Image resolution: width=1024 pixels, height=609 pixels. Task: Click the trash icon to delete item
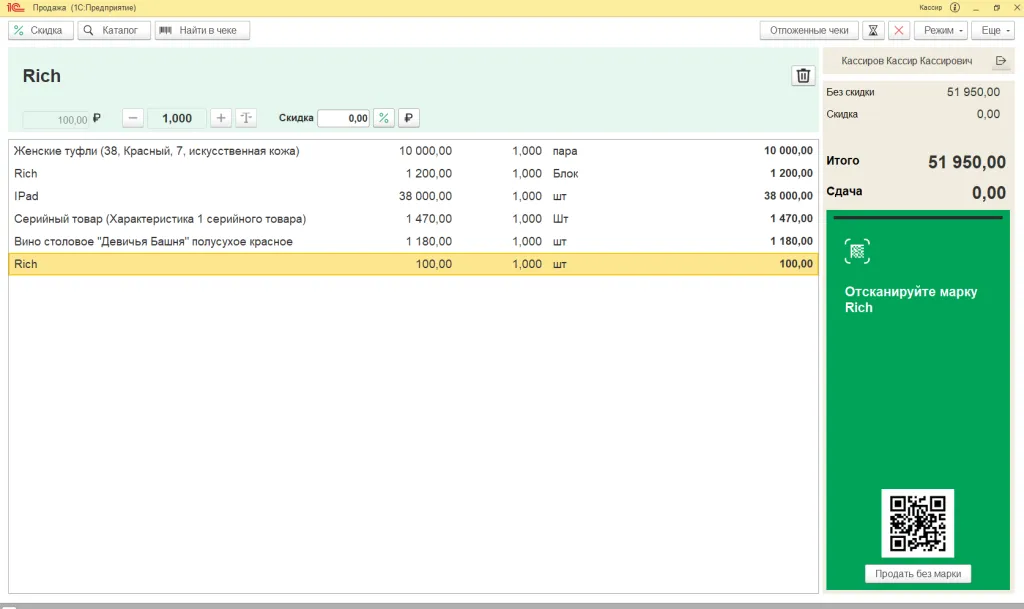click(x=803, y=76)
